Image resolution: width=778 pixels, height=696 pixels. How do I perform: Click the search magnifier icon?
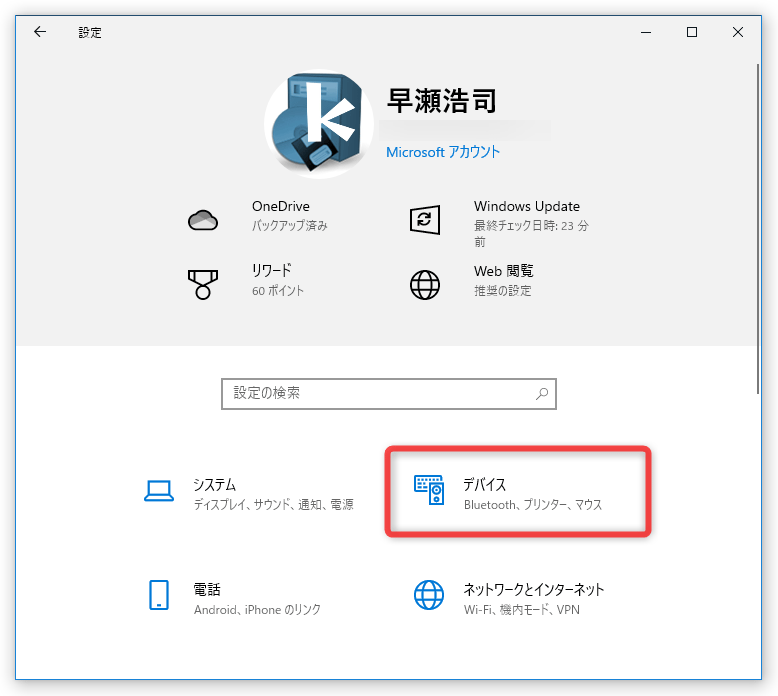point(542,394)
